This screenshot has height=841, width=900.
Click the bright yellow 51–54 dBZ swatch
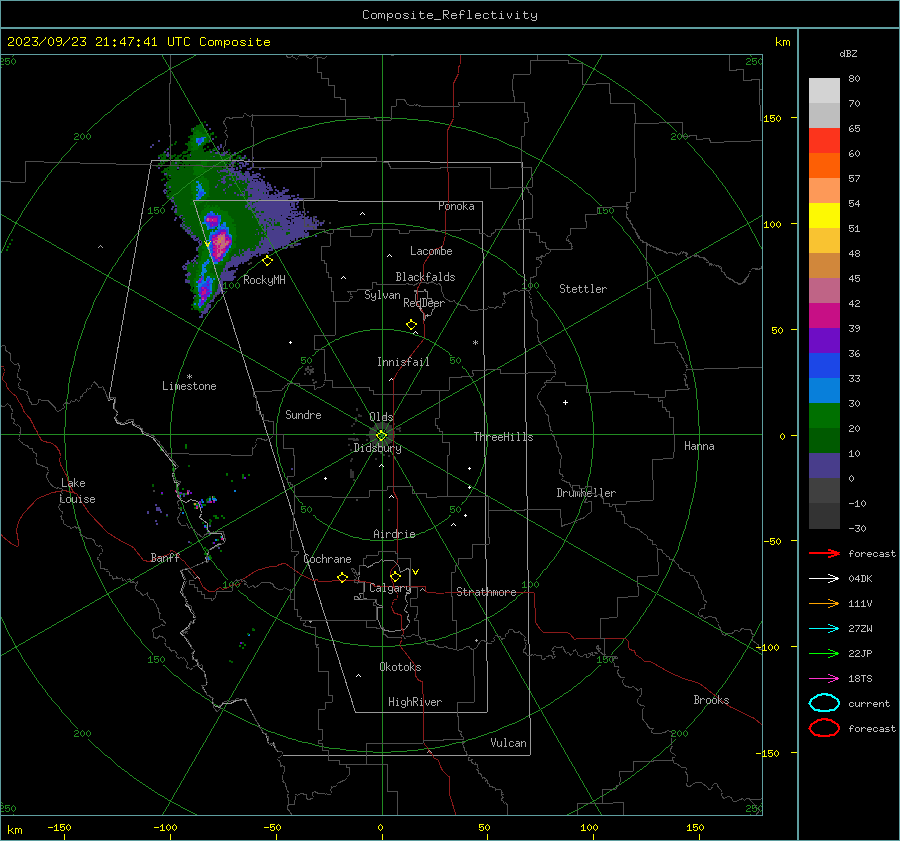point(824,216)
